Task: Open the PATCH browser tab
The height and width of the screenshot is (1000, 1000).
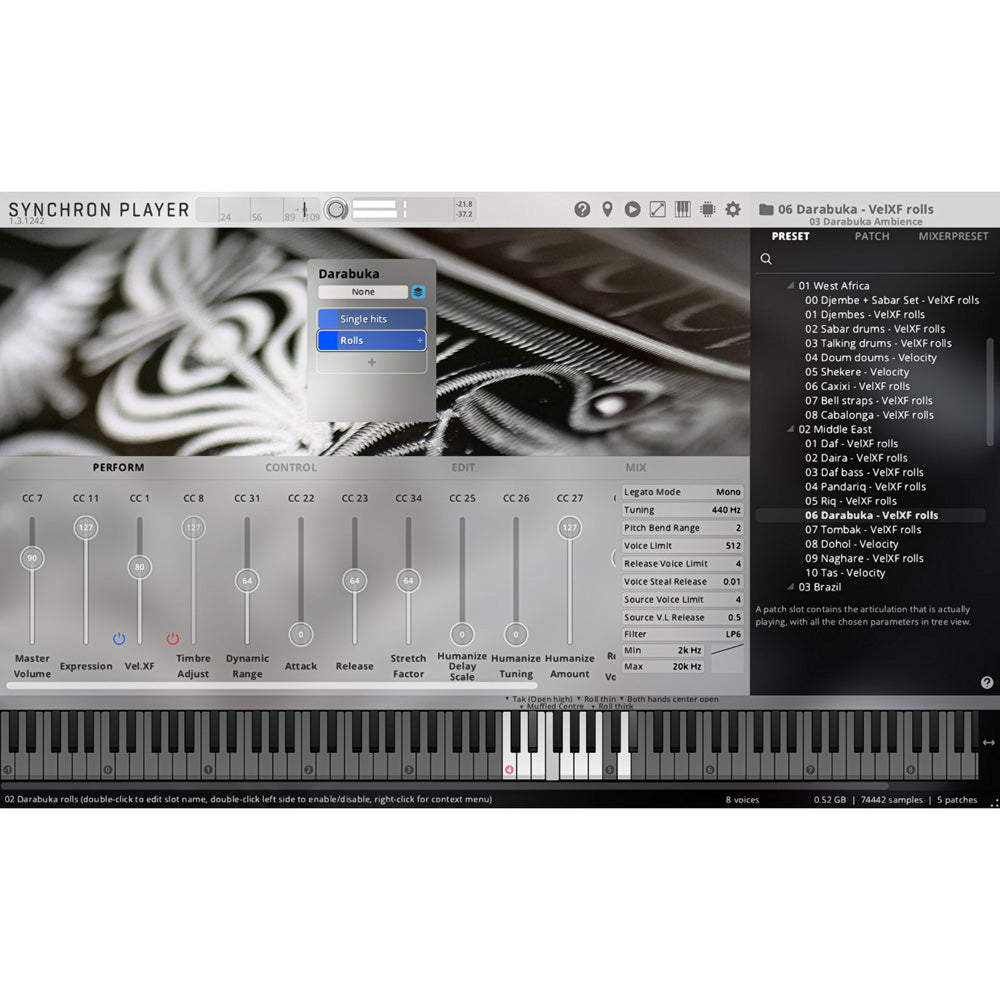Action: click(872, 236)
